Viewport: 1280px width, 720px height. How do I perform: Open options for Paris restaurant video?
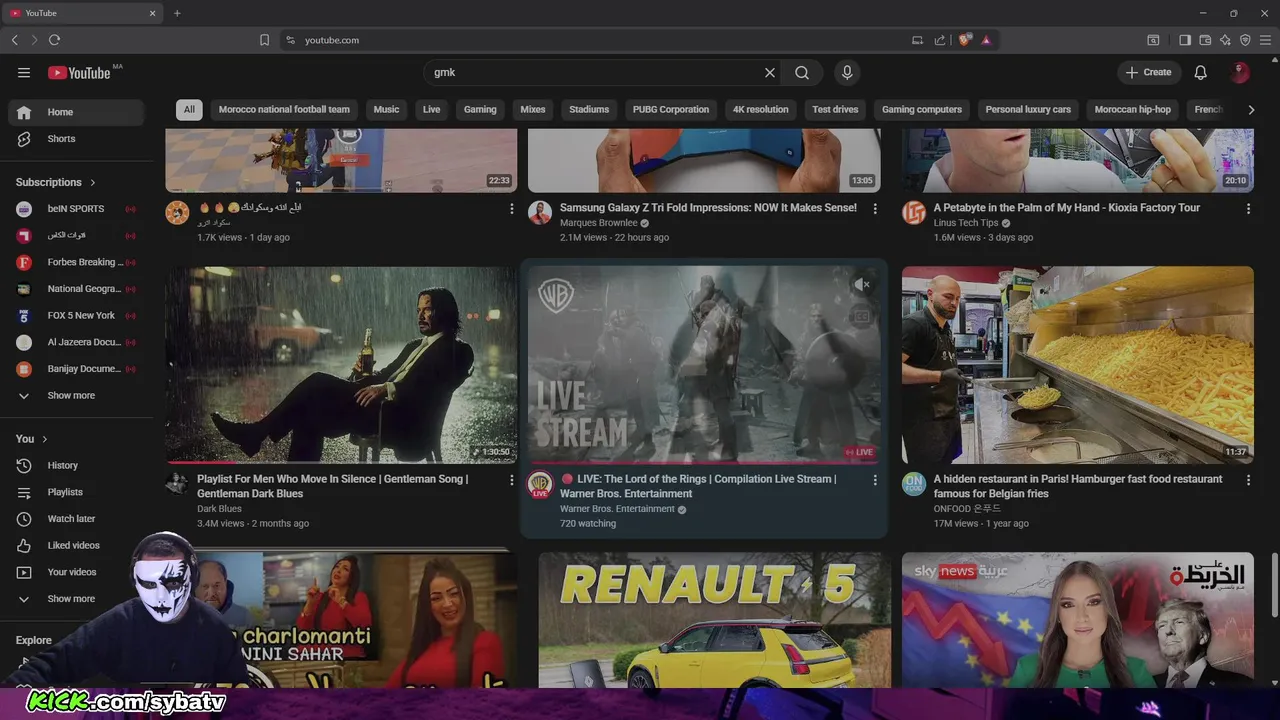pyautogui.click(x=1248, y=480)
